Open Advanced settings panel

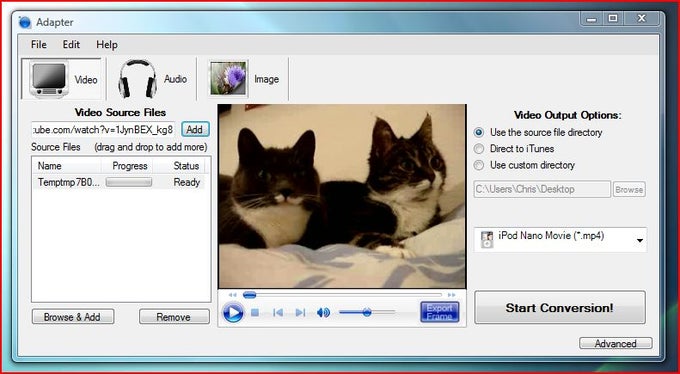pos(615,343)
